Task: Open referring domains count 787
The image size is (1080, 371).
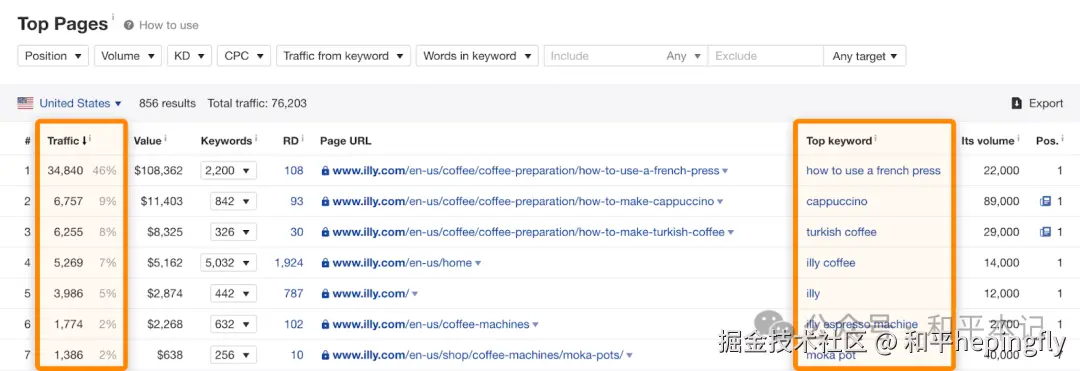Action: [x=293, y=293]
